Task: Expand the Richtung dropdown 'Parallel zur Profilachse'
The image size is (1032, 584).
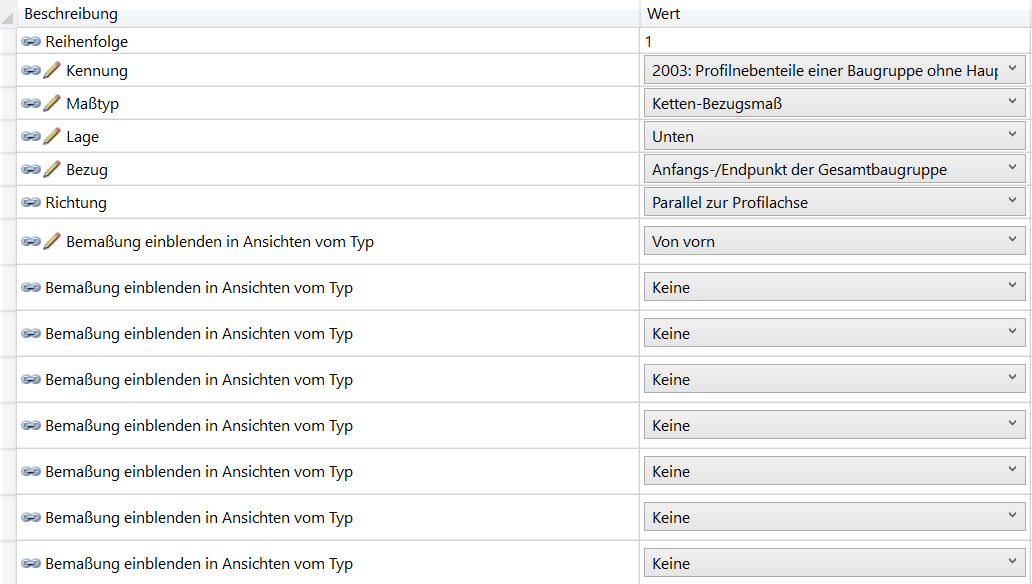Action: click(x=834, y=202)
